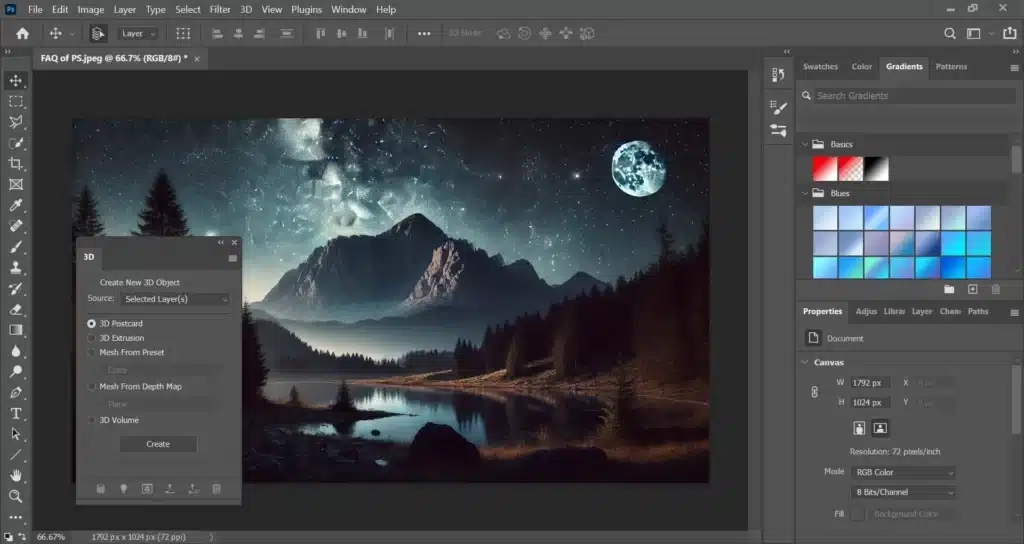Select the Gradient tool
This screenshot has height=544, width=1024.
click(16, 330)
